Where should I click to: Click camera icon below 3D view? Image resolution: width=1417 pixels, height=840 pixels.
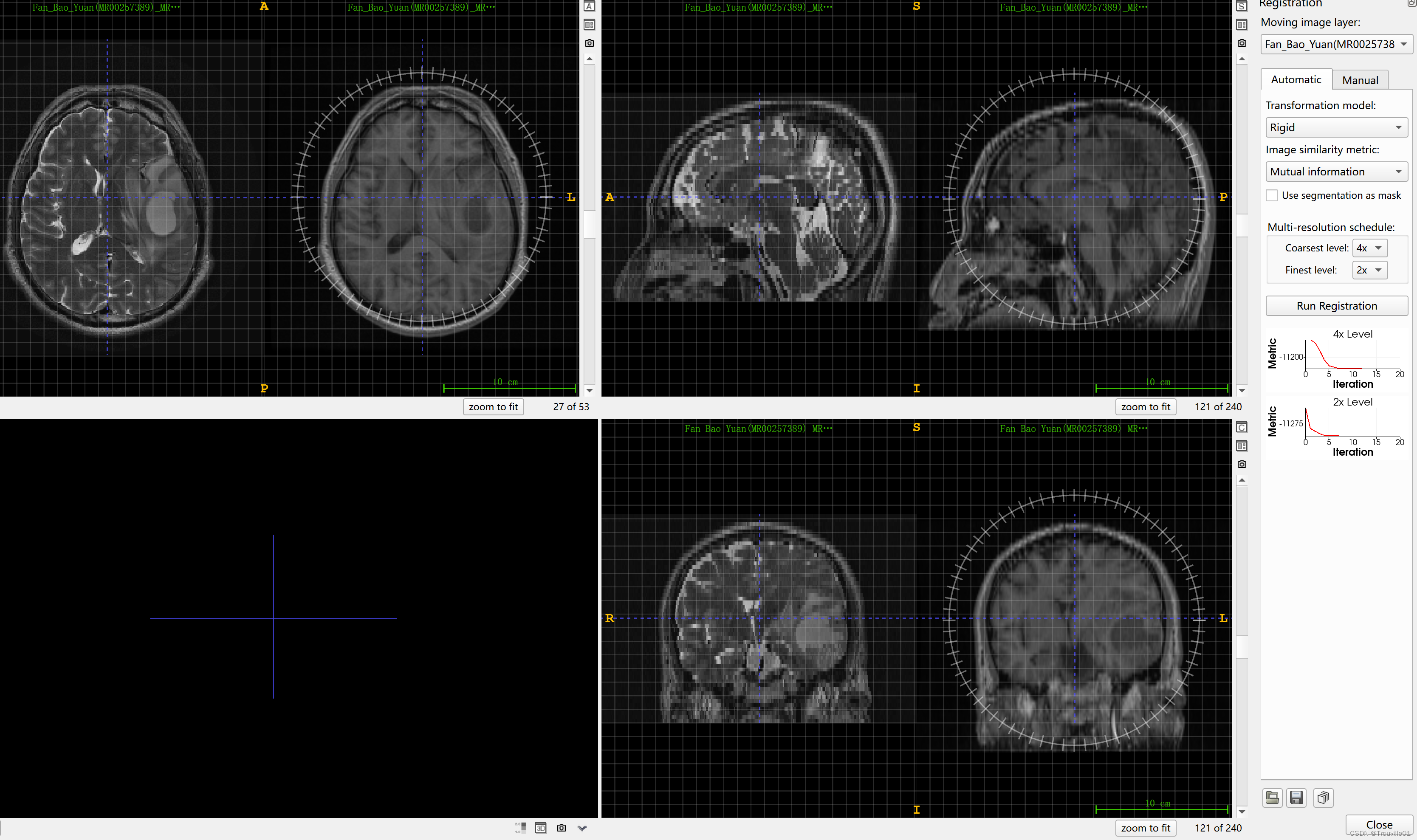coord(562,828)
